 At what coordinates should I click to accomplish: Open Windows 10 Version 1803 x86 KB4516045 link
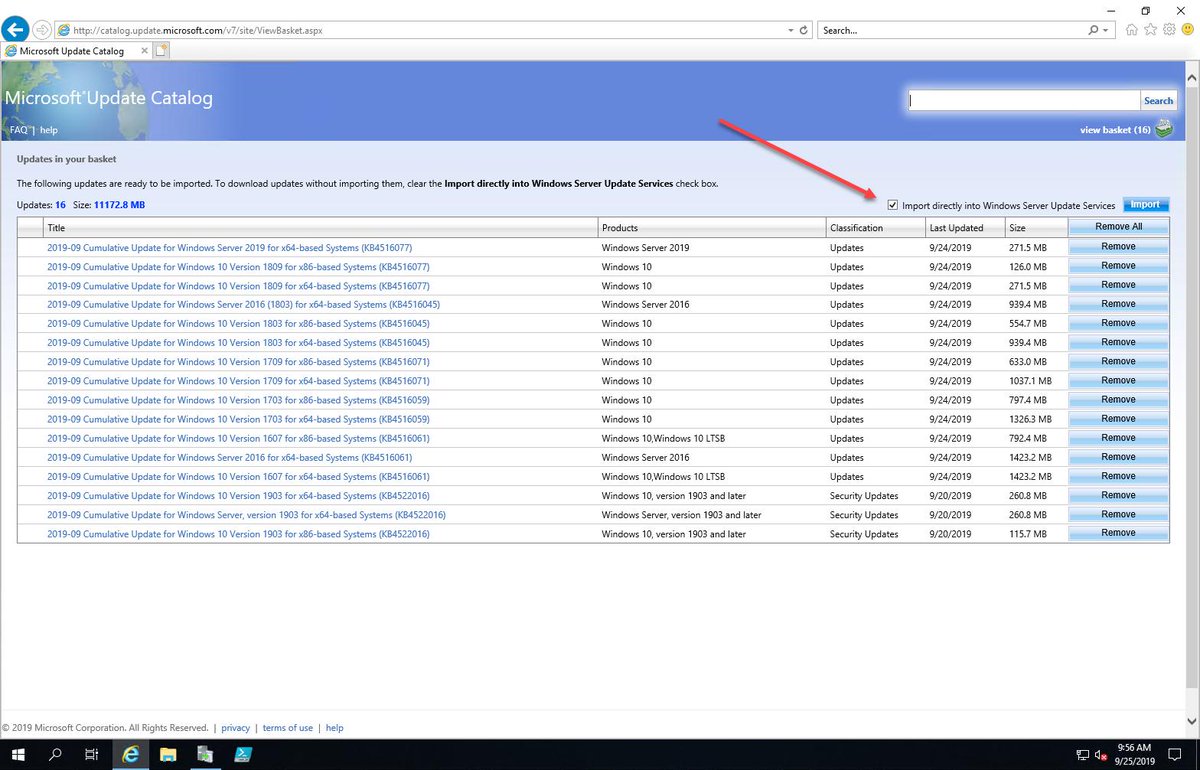(238, 323)
